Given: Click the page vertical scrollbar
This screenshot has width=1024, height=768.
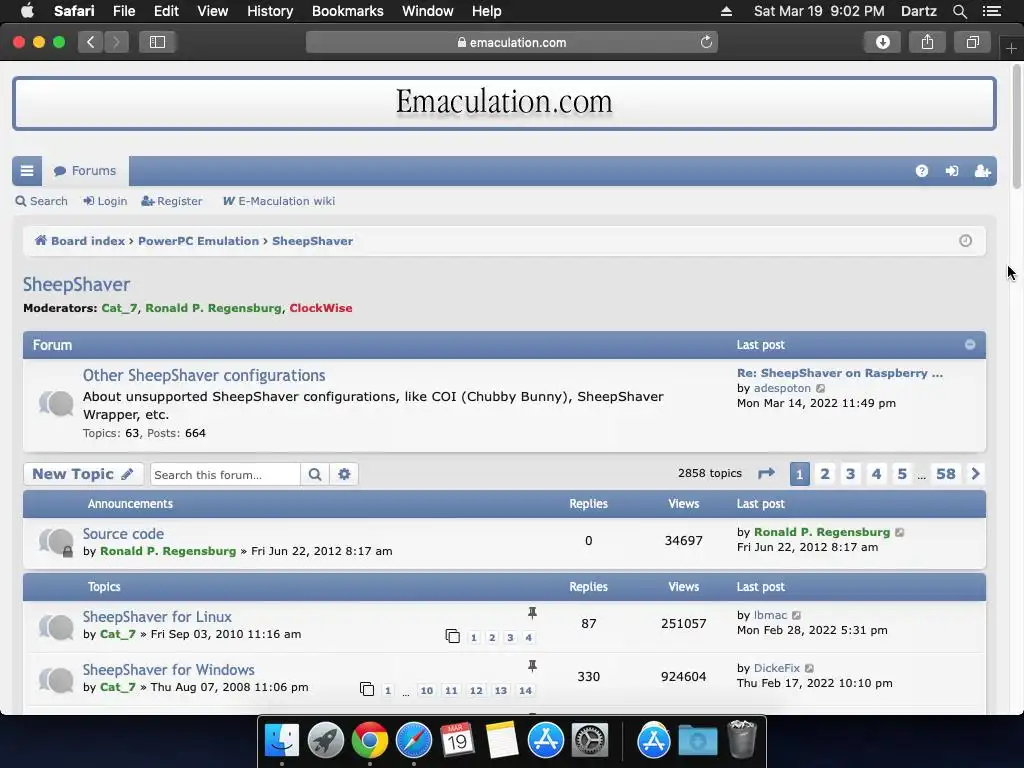Looking at the screenshot, I should (x=1017, y=127).
